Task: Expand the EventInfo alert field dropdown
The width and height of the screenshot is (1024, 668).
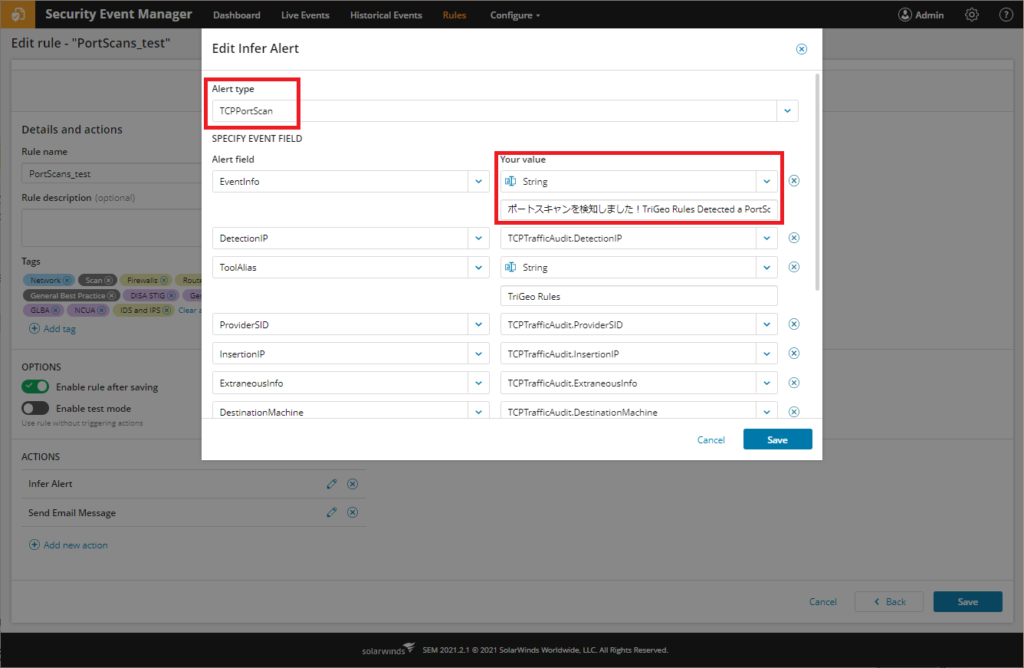Action: [x=479, y=182]
